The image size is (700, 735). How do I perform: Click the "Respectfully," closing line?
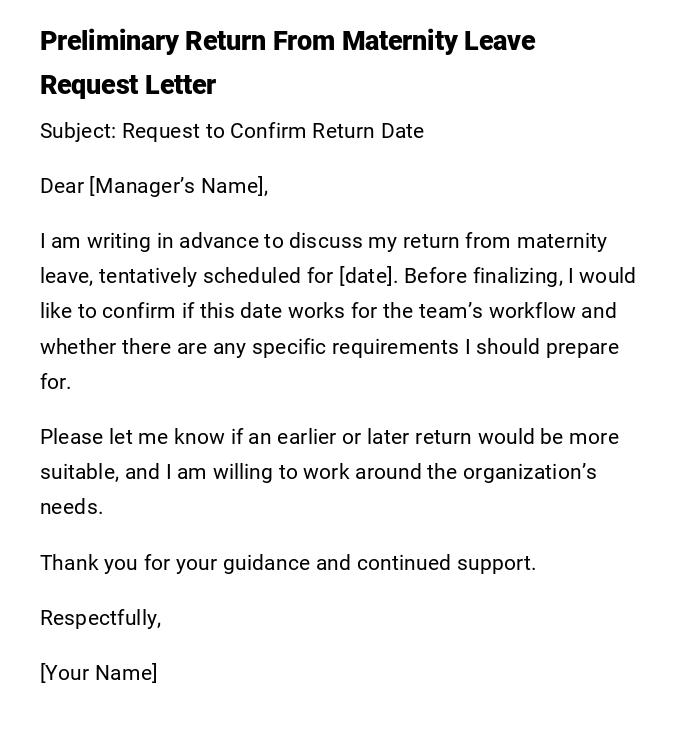[x=100, y=618]
